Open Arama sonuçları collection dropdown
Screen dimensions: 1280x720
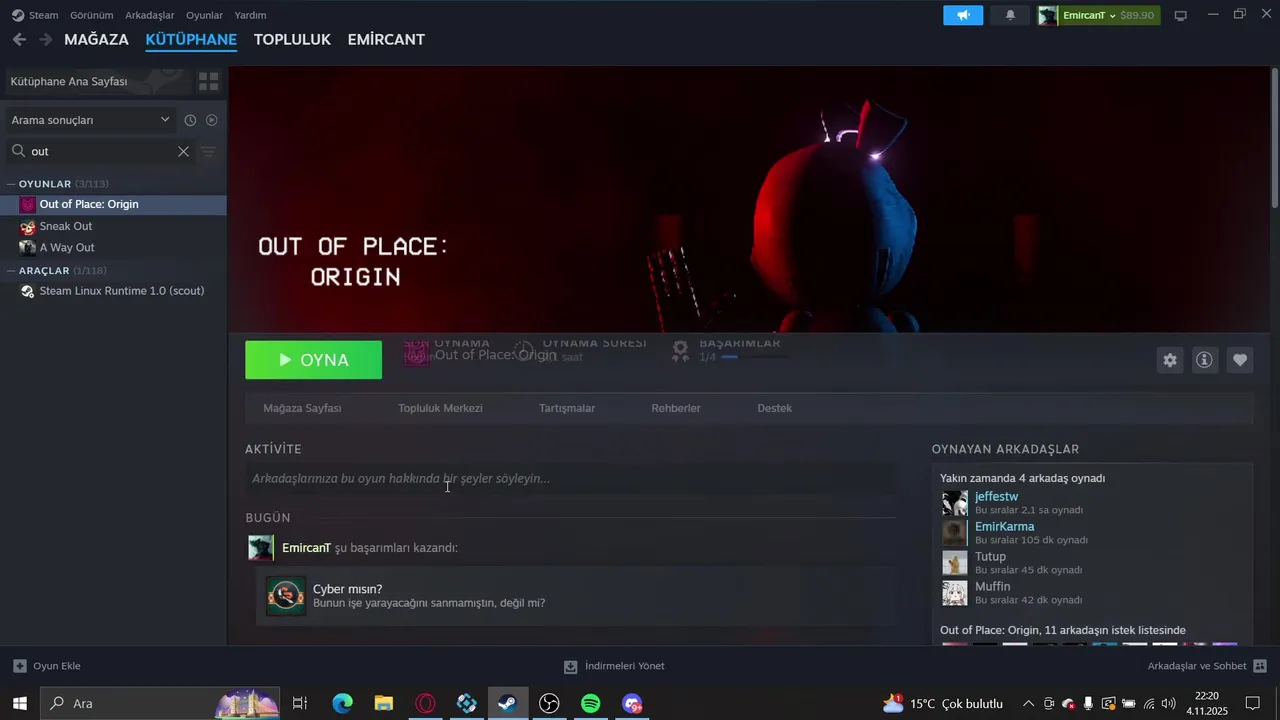coord(90,120)
